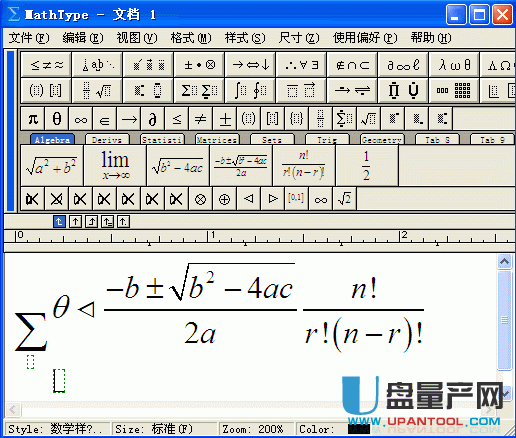The image size is (516, 438).
Task: Insert the partial derivative symbol (∂)
Action: tap(153, 119)
